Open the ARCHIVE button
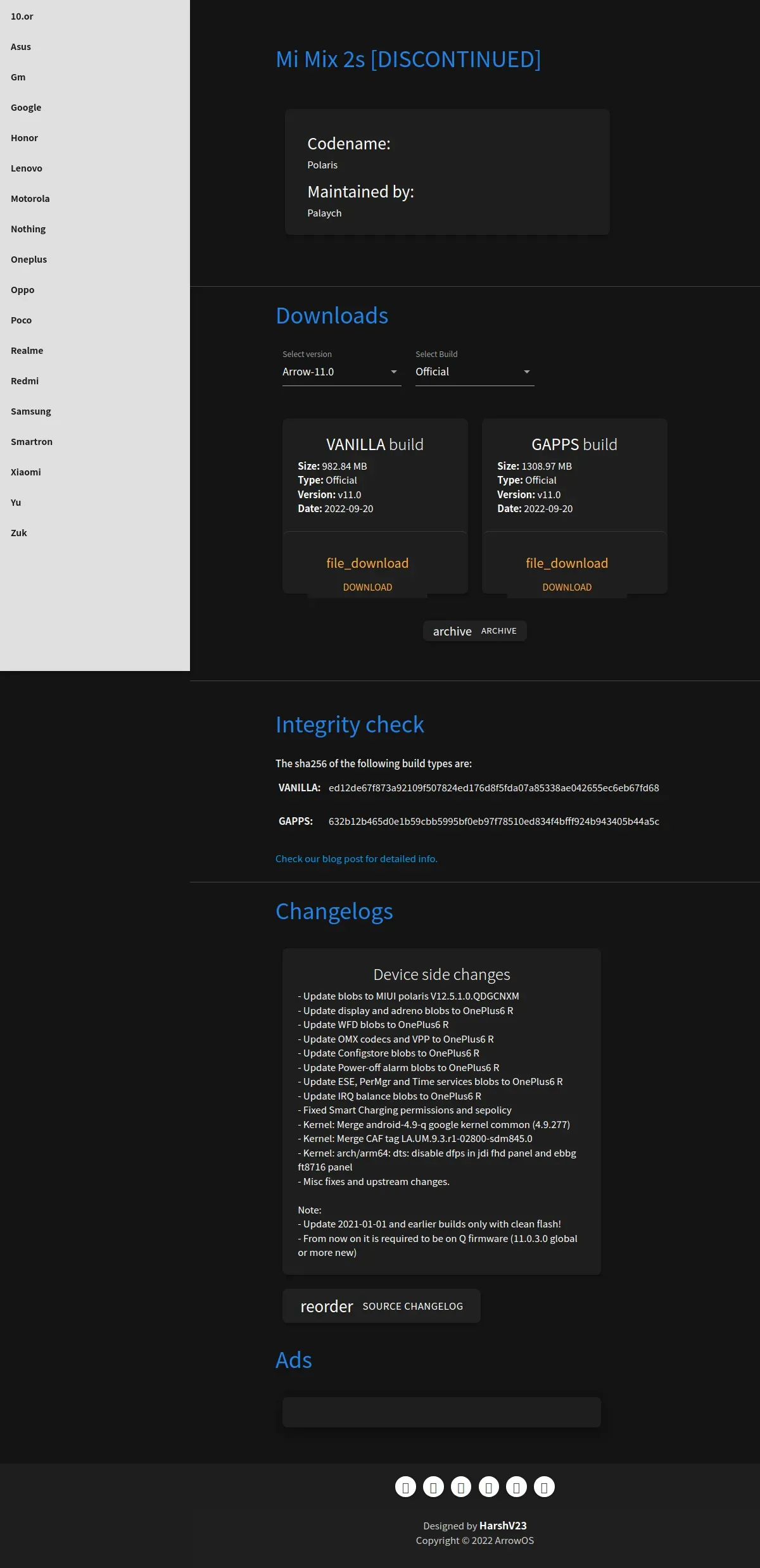This screenshot has height=1568, width=760. coord(475,631)
